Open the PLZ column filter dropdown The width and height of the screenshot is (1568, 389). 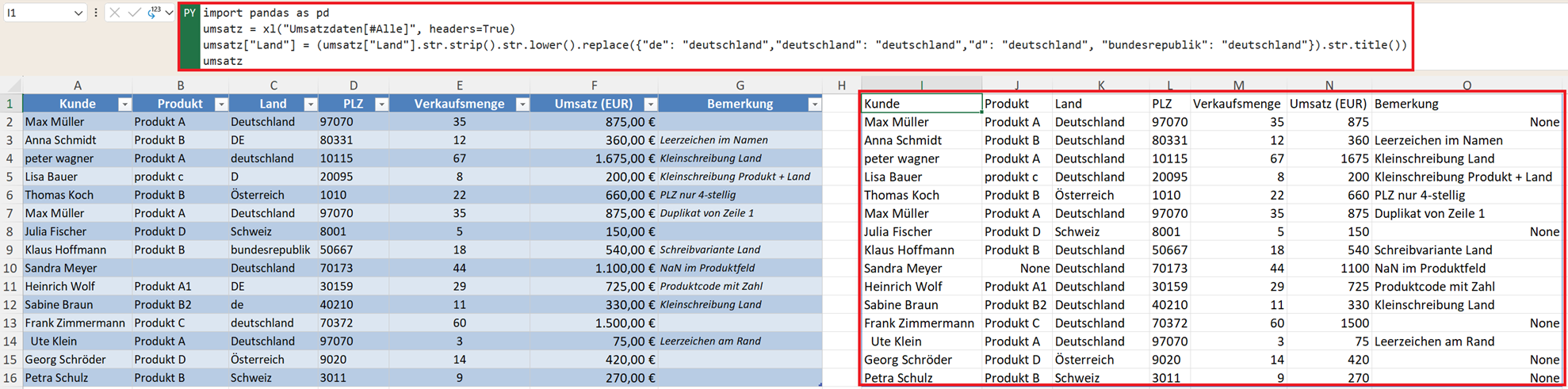[381, 104]
